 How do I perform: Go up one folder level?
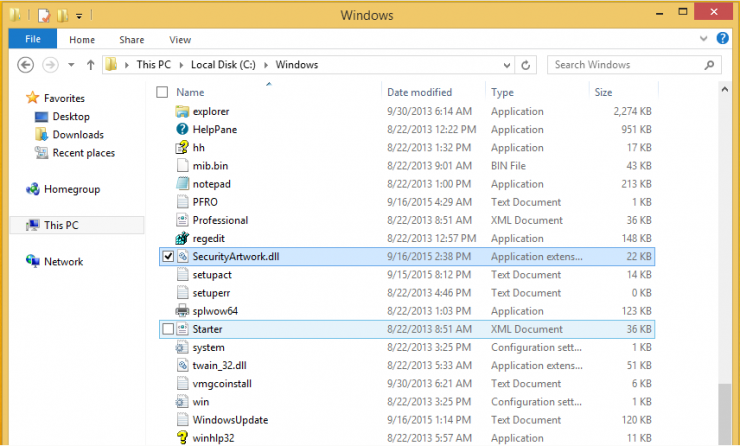[x=91, y=65]
